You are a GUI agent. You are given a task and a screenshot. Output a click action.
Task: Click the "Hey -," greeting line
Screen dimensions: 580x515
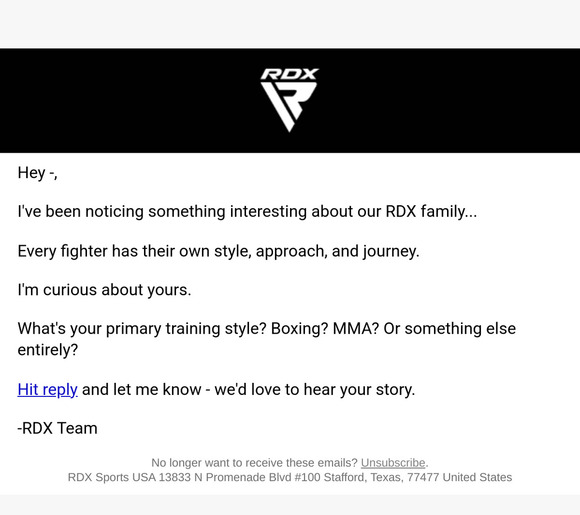(37, 173)
